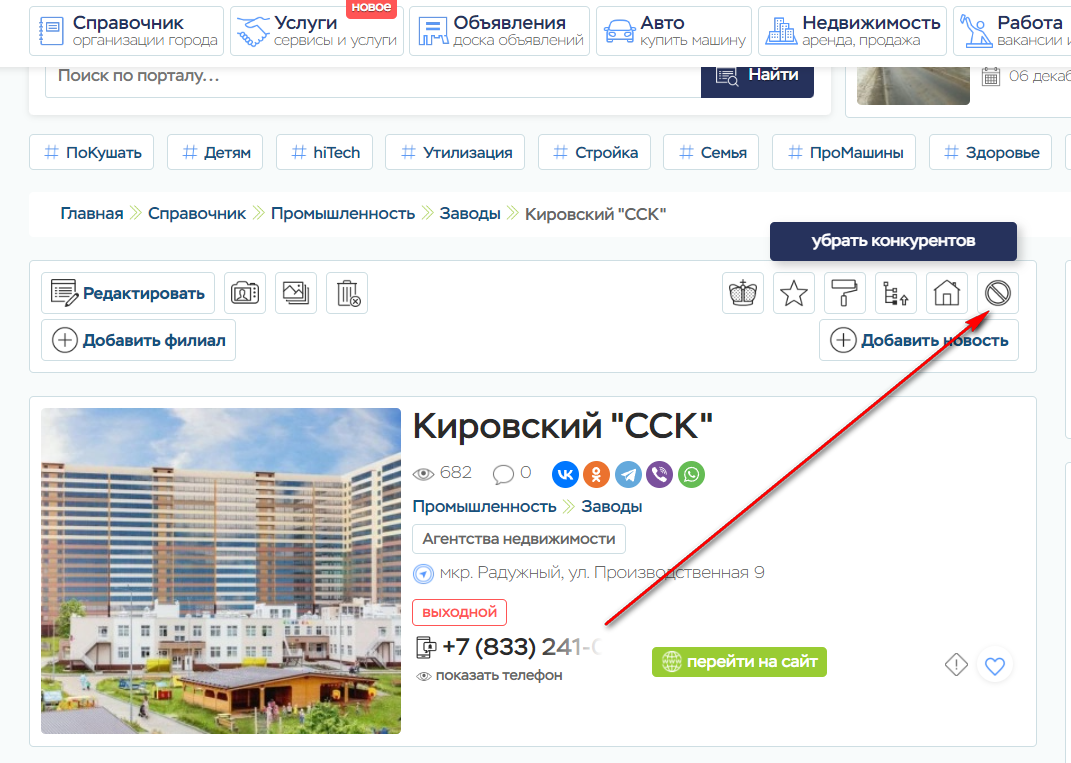Open the Объявления menu section
This screenshot has width=1071, height=763.
coord(499,31)
